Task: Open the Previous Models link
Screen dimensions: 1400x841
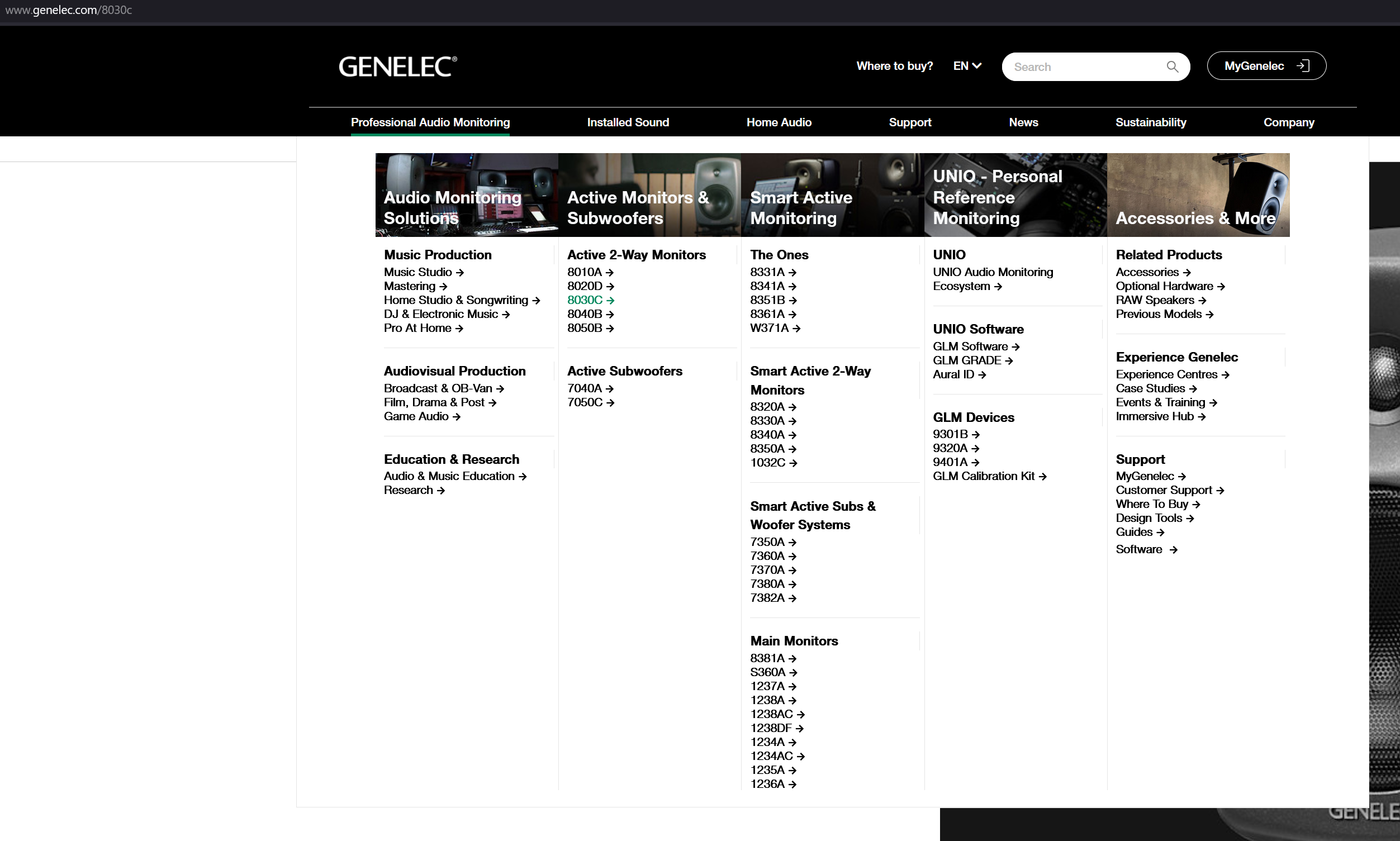Action: (x=1165, y=314)
